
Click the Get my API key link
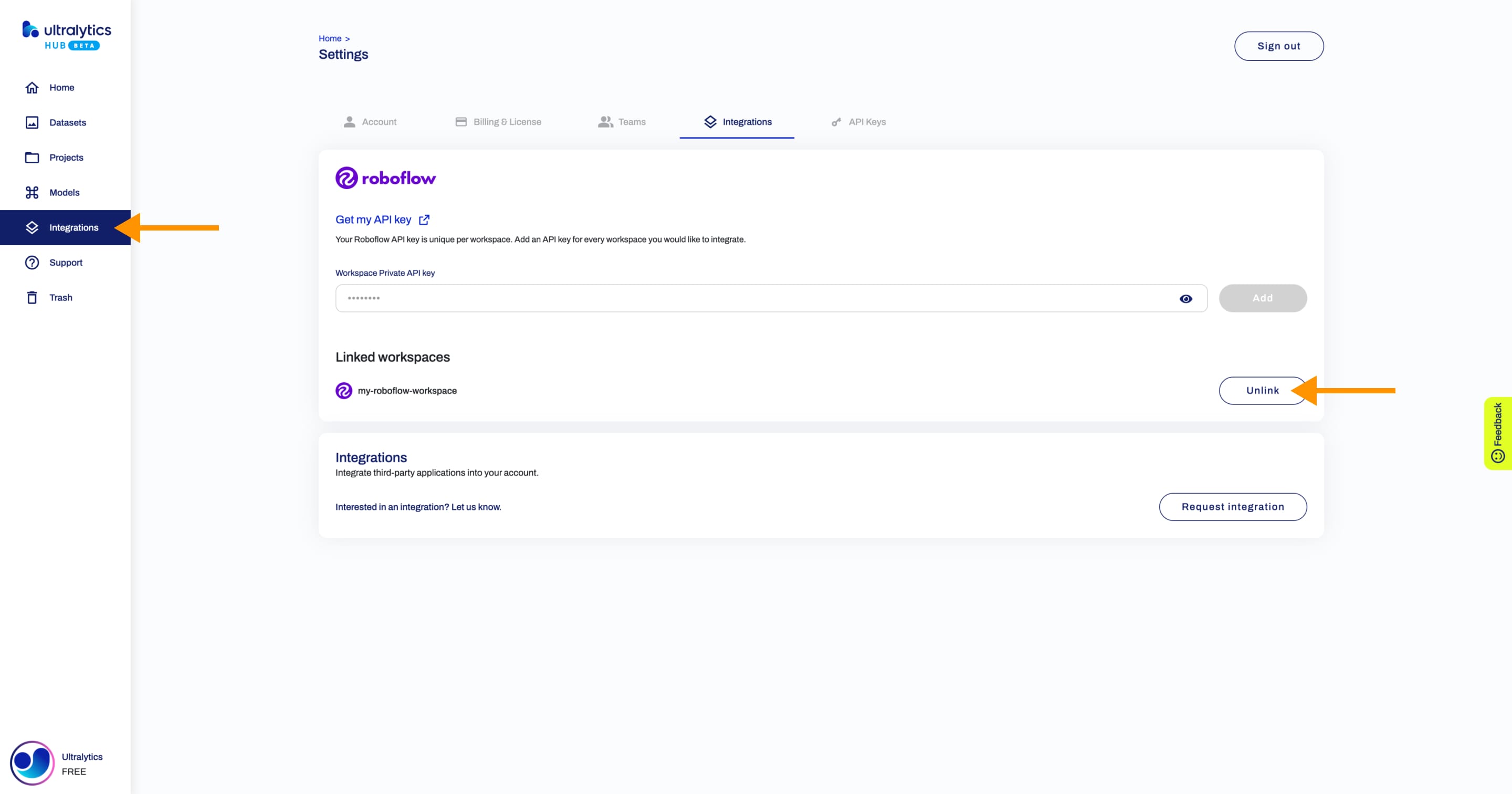374,219
